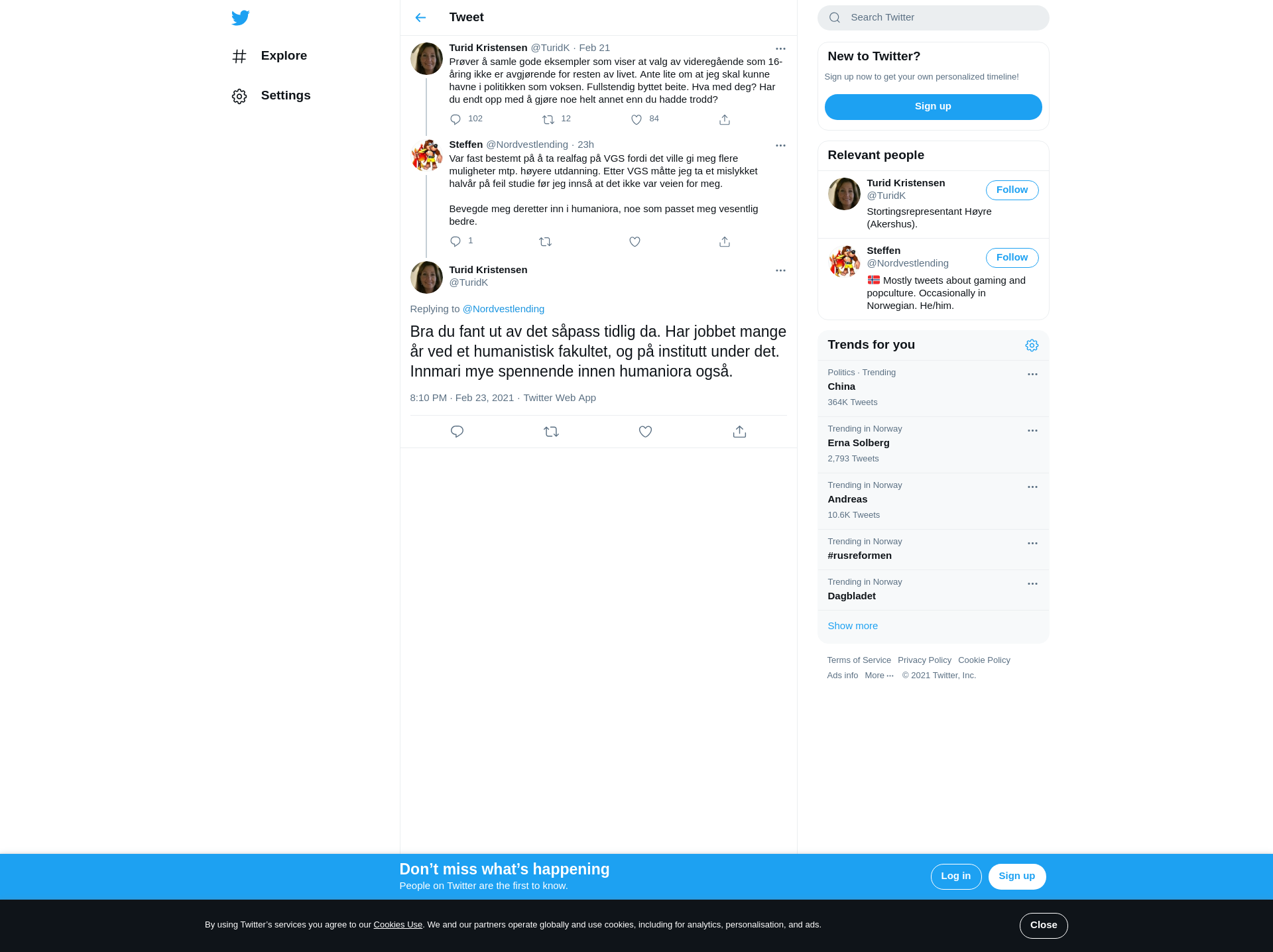1273x952 pixels.
Task: Open the Settings menu item
Action: [271, 96]
